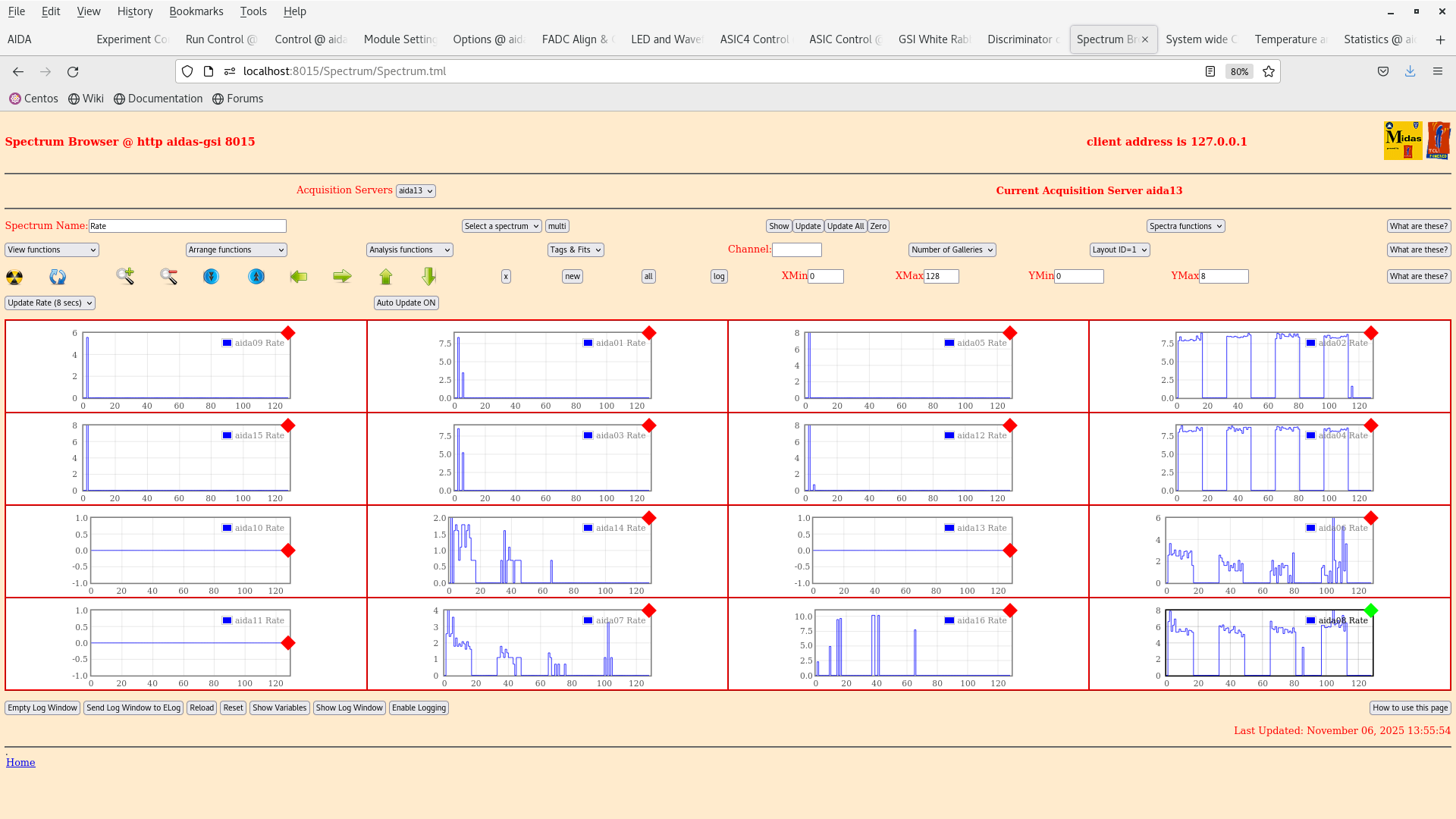Viewport: 1456px width, 819px height.
Task: Select the radiation hazard icon
Action: pyautogui.click(x=14, y=277)
